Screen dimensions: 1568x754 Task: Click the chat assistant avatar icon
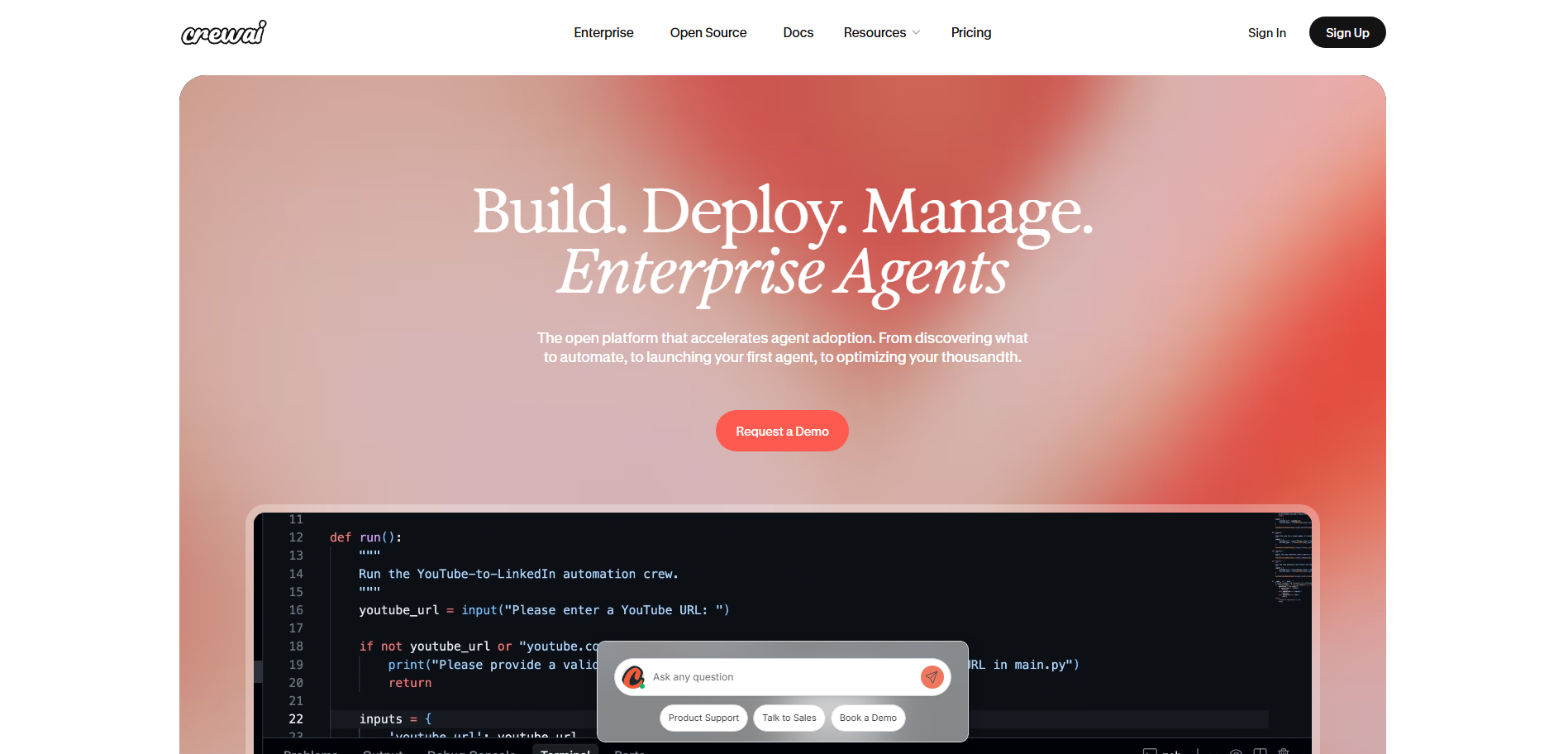click(634, 677)
